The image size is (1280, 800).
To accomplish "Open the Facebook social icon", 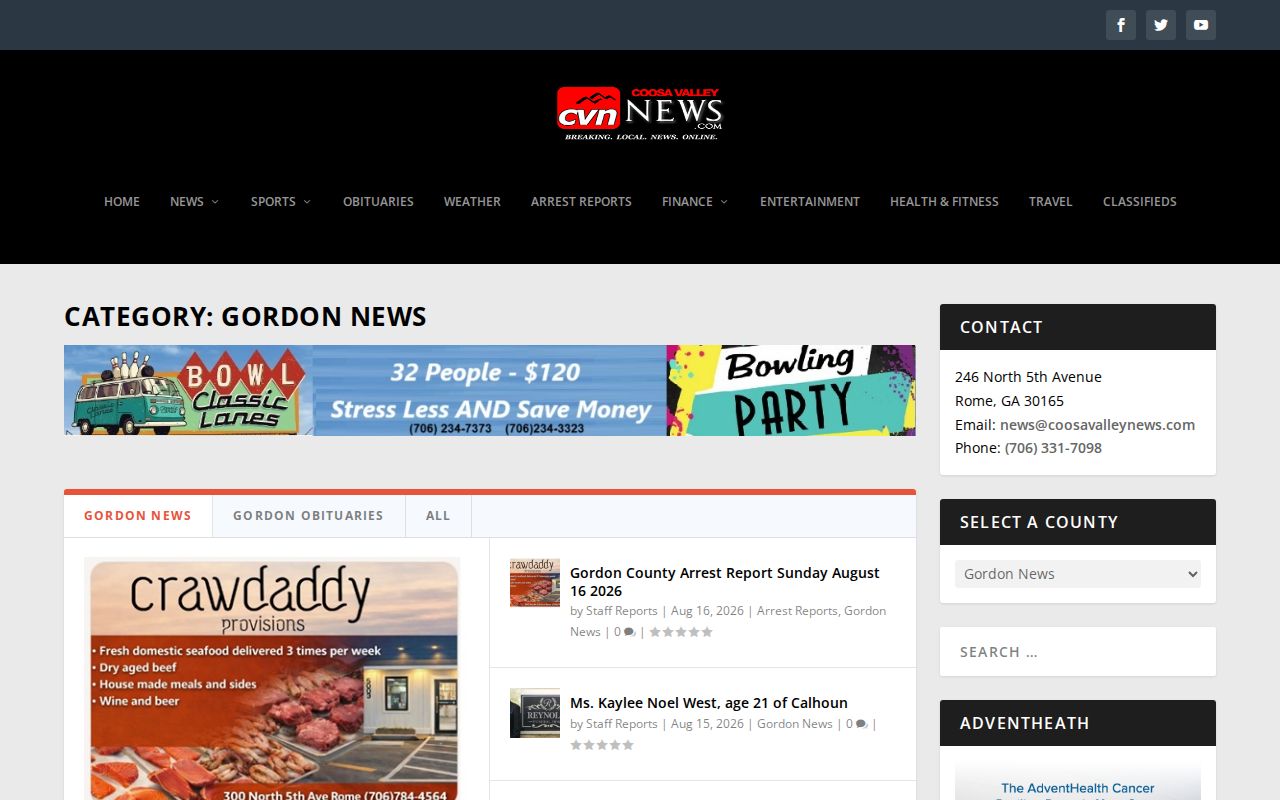I will coord(1121,25).
